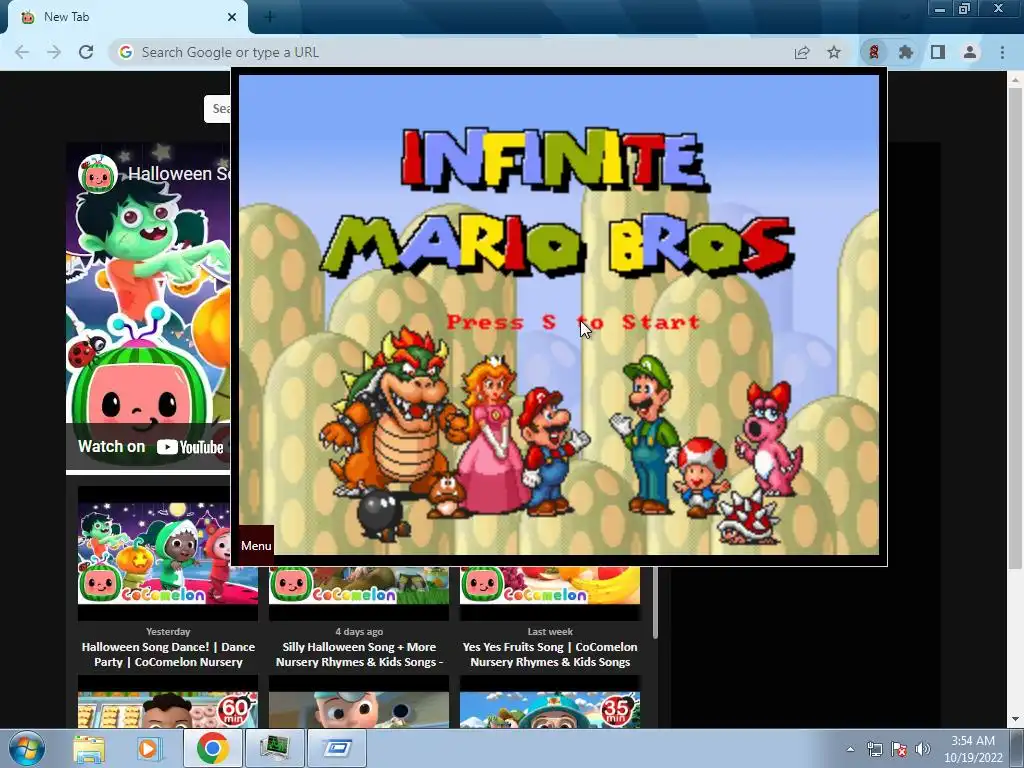Open the Windows Start button
This screenshot has width=1024, height=768.
[x=26, y=748]
